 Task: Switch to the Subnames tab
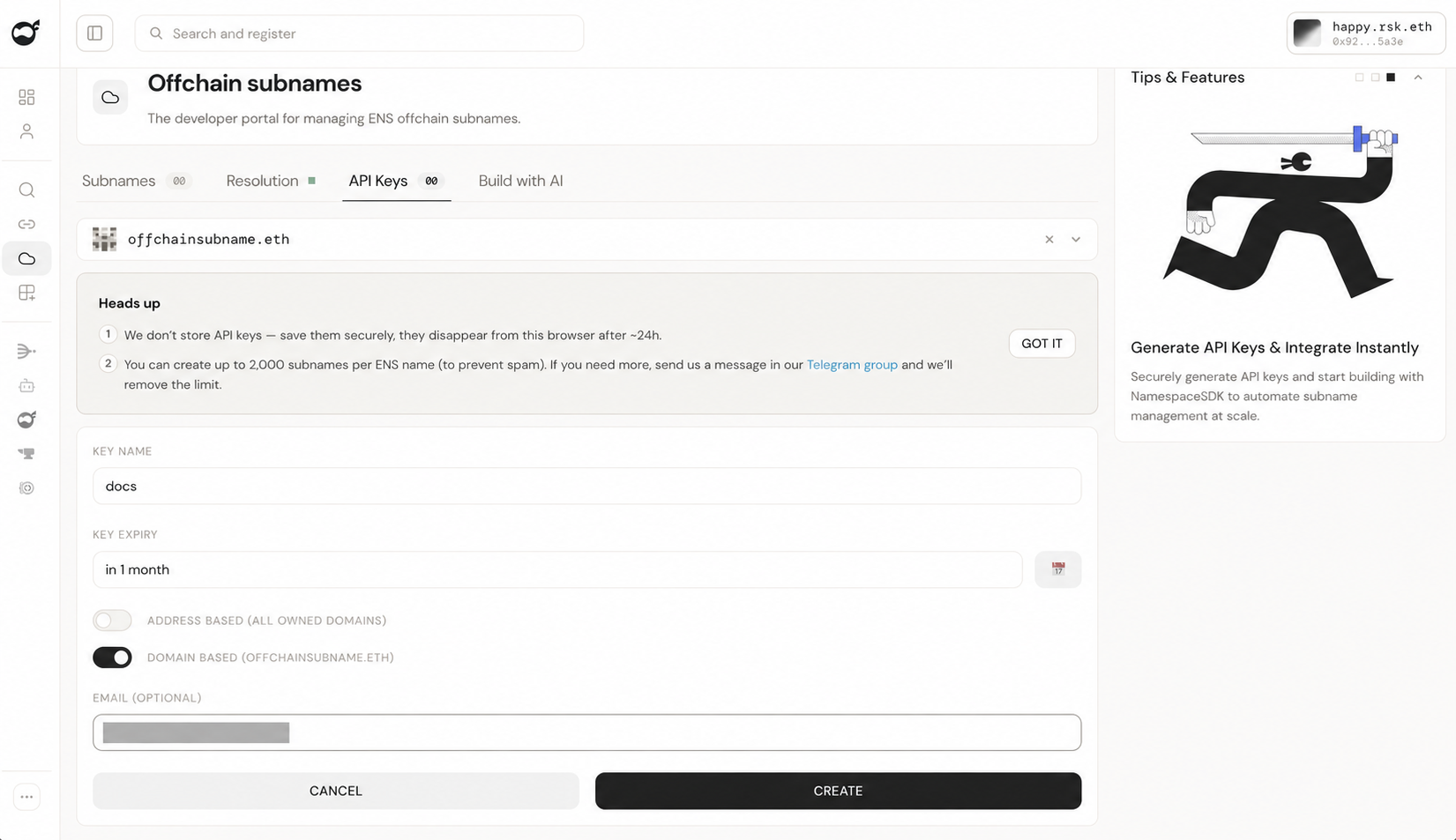pos(135,181)
